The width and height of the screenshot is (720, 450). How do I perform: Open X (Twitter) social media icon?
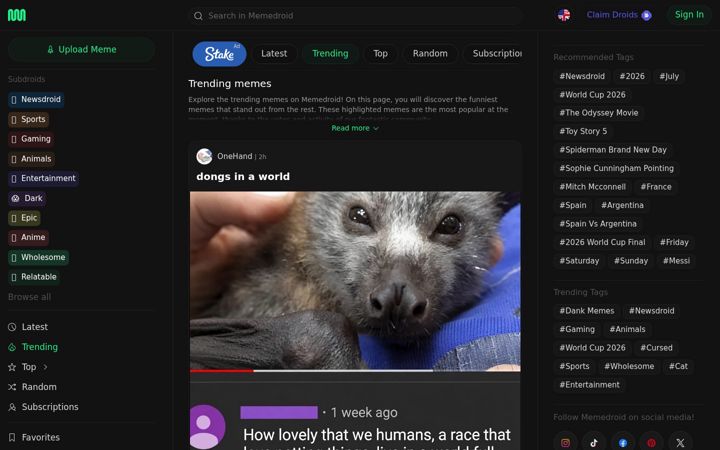coord(680,443)
